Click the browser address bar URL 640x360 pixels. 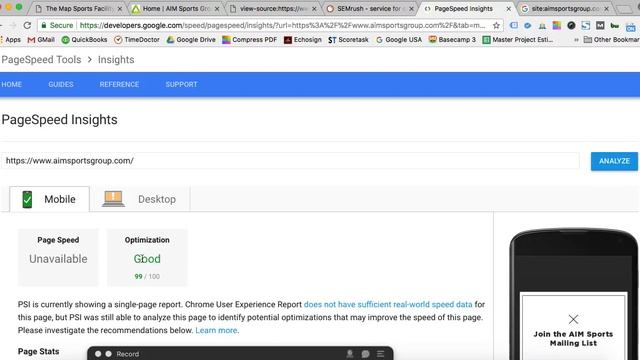tap(282, 25)
